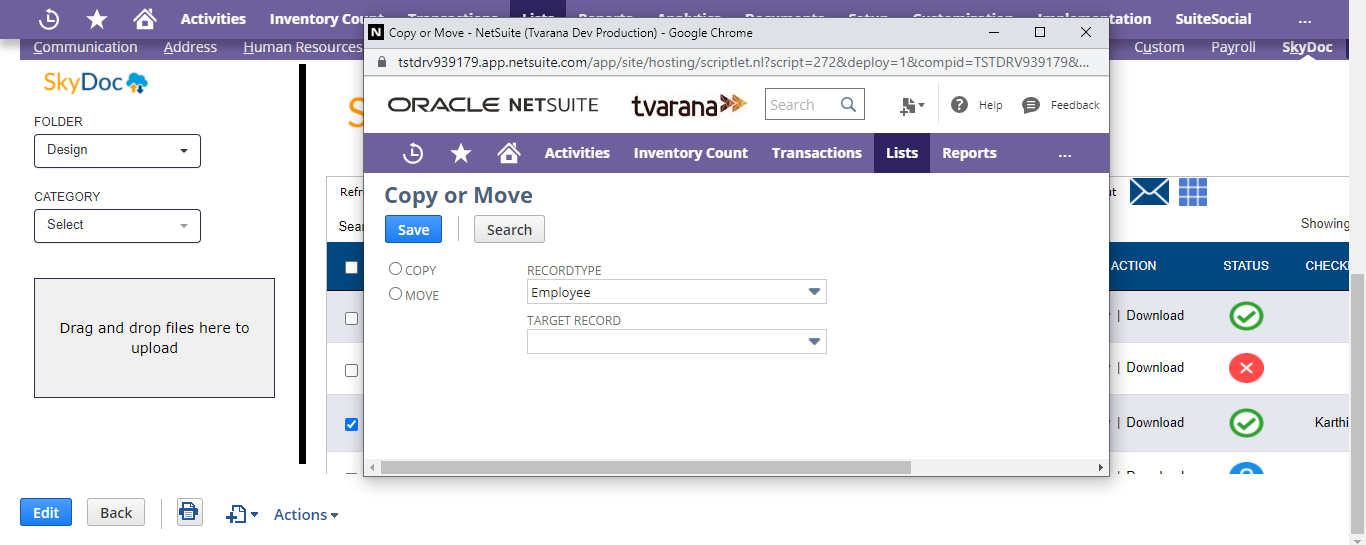Viewport: 1366px width, 545px height.
Task: Open the FOLDER Design dropdown
Action: 117,150
